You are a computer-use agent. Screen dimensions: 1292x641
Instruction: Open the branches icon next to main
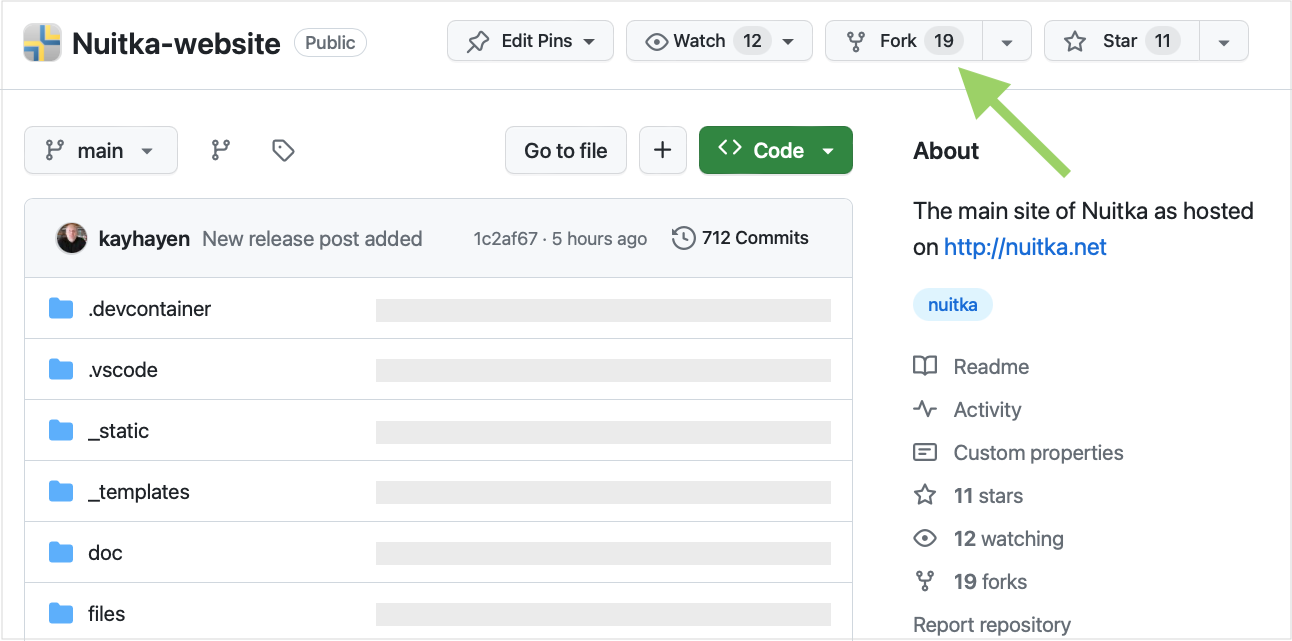click(221, 150)
